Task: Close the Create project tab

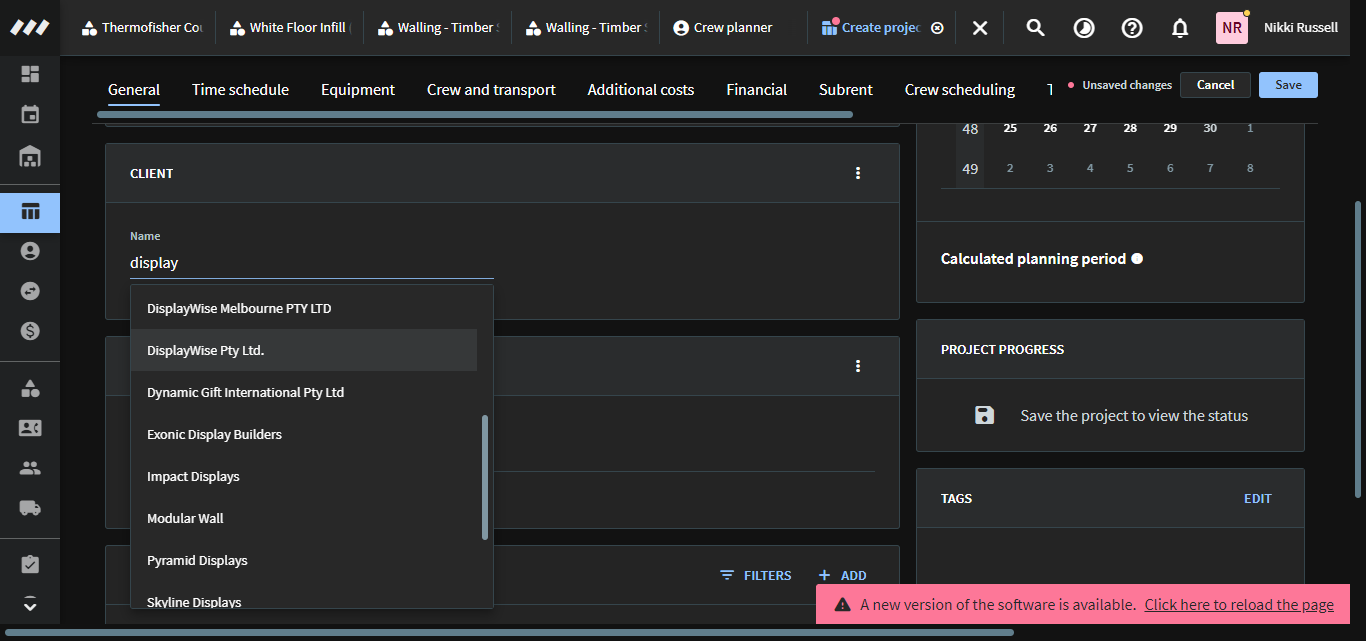Action: tap(937, 28)
